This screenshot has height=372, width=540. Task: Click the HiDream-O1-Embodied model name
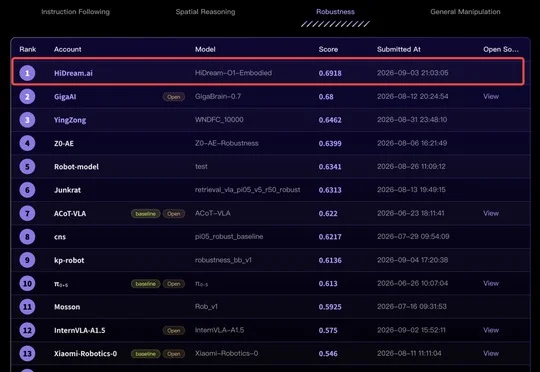[x=233, y=73]
